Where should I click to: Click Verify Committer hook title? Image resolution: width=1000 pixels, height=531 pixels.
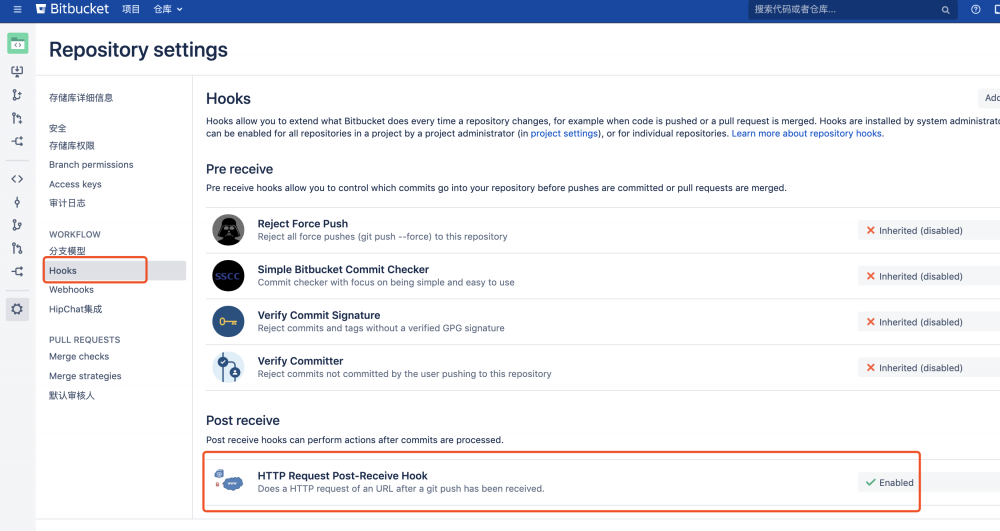[300, 361]
